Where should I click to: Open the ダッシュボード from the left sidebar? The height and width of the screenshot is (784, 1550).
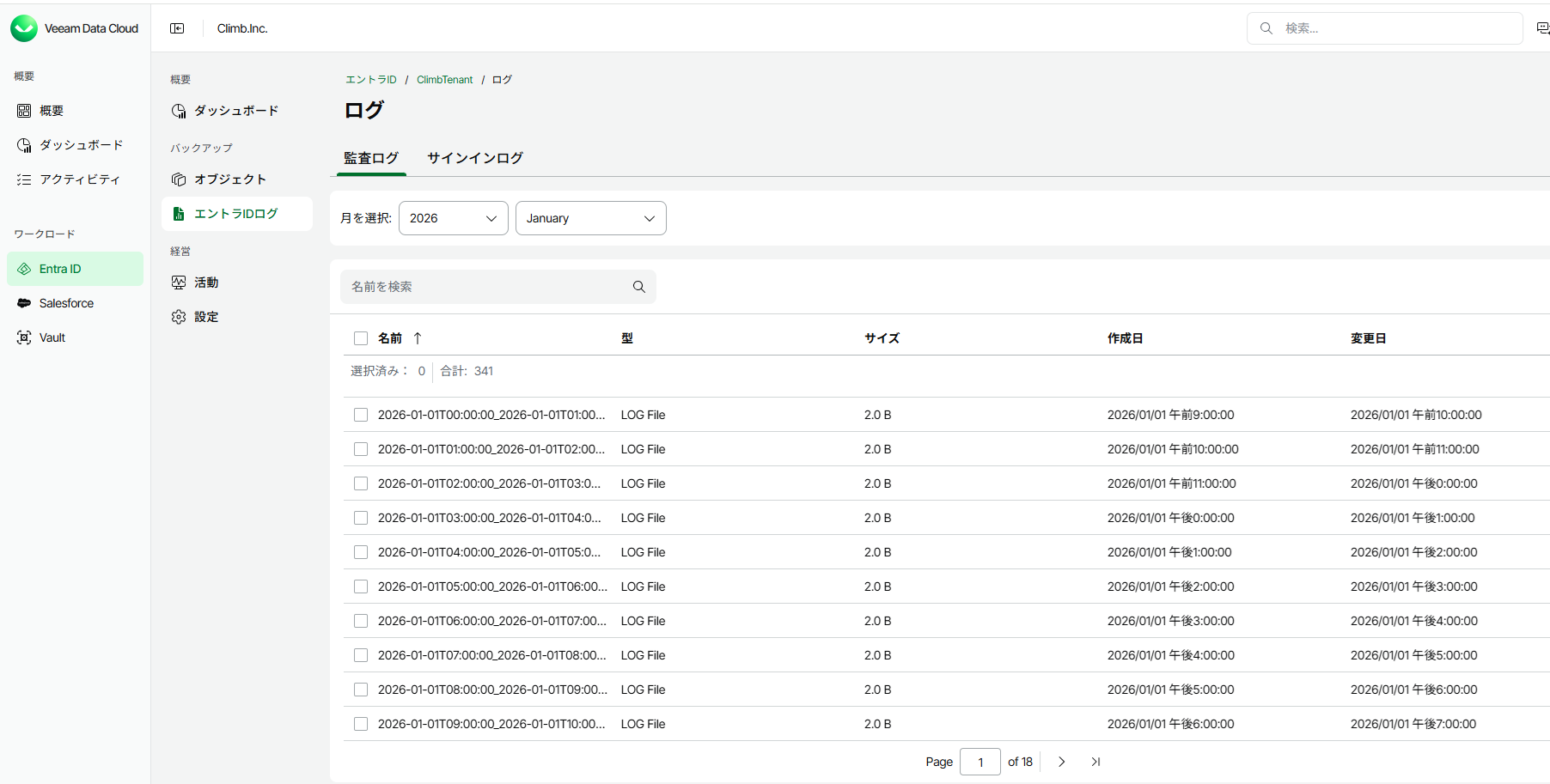[x=80, y=144]
